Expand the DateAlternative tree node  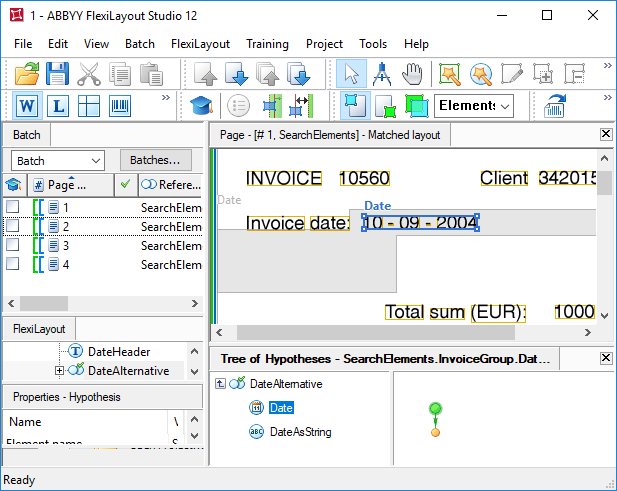pos(59,370)
